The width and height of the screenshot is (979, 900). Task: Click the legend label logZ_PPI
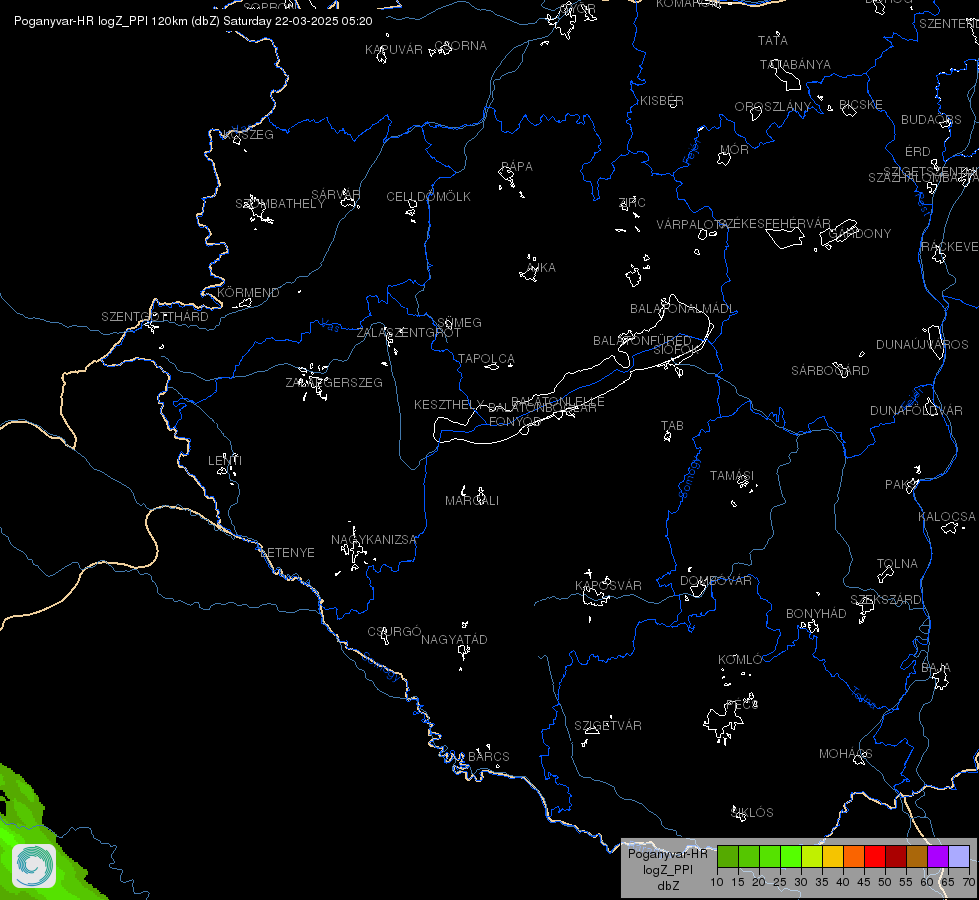[x=667, y=869]
